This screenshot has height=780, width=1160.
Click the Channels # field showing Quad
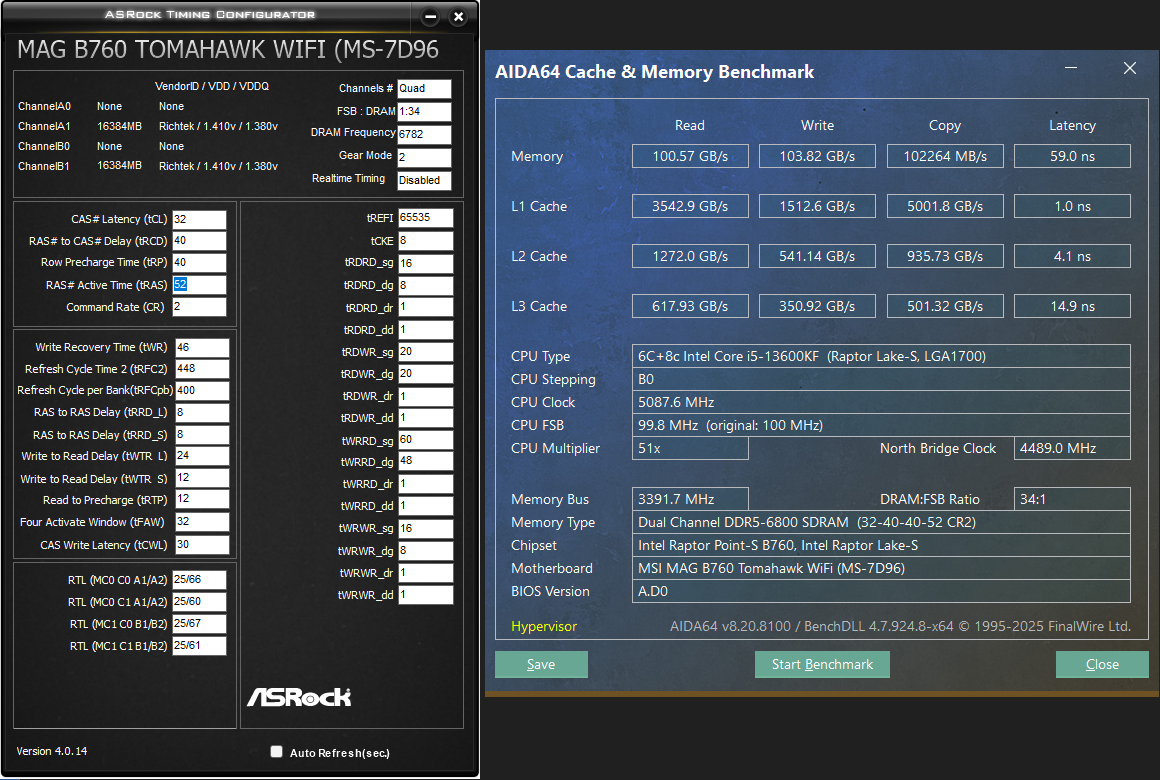point(424,89)
